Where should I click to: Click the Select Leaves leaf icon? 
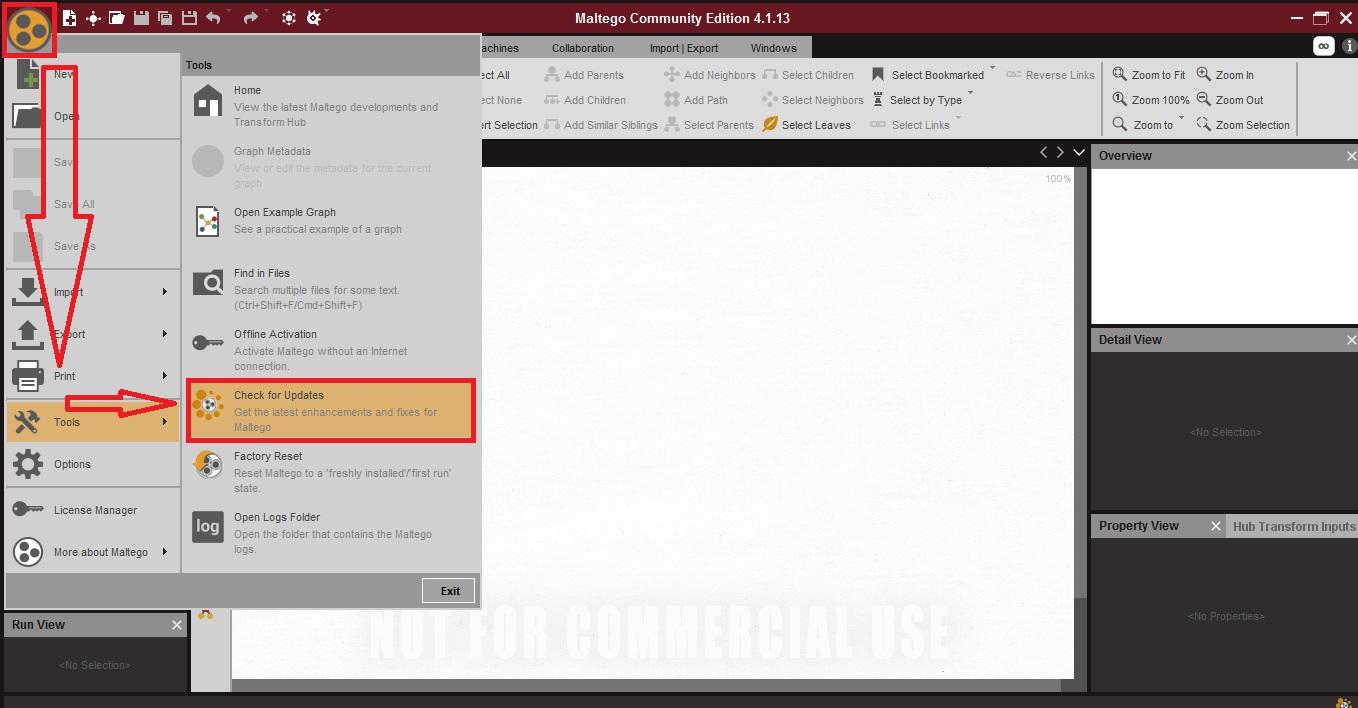click(770, 125)
